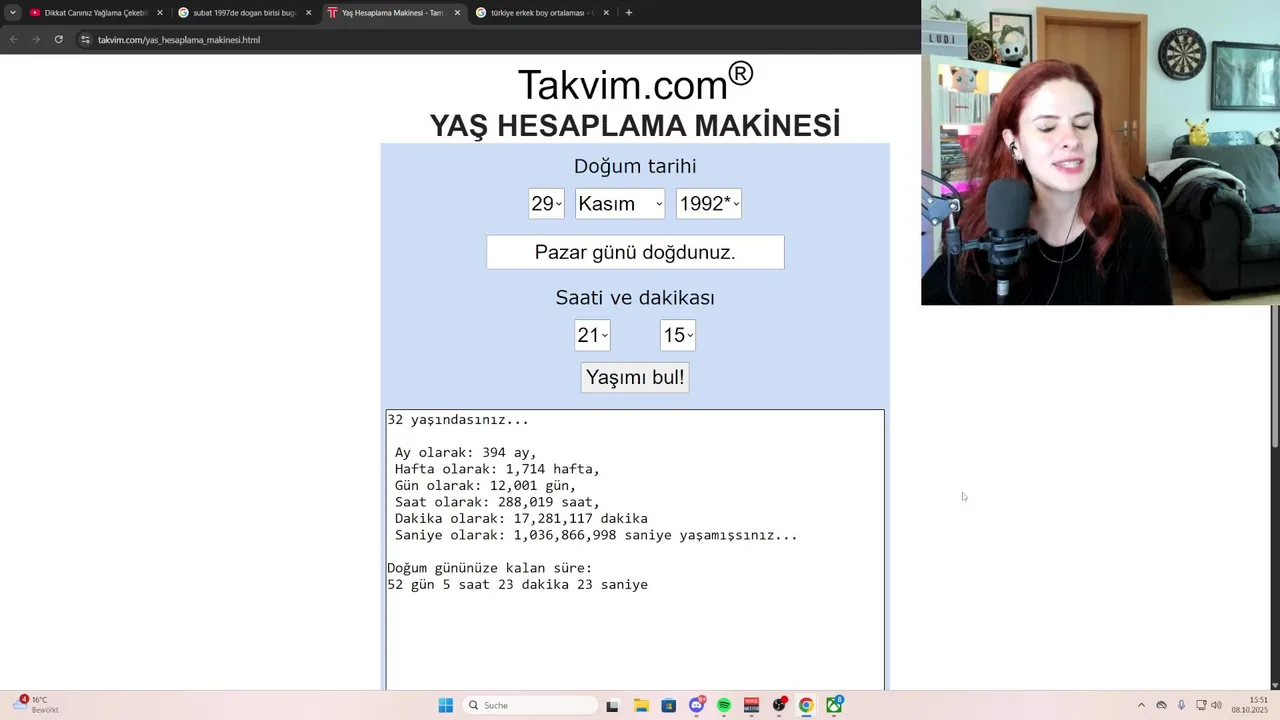Click the '32 yaşındasınız...' line in results
Viewport: 1280px width, 720px height.
click(458, 419)
